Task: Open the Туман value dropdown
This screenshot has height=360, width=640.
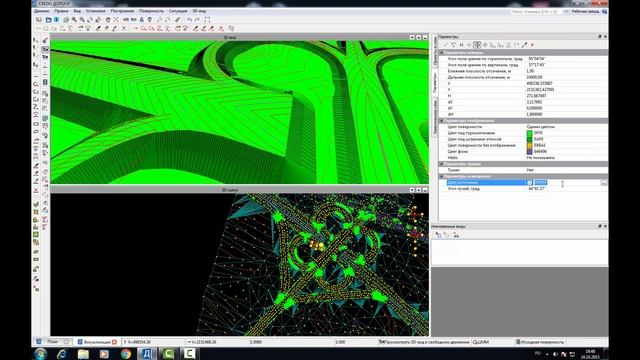Action: [566, 170]
